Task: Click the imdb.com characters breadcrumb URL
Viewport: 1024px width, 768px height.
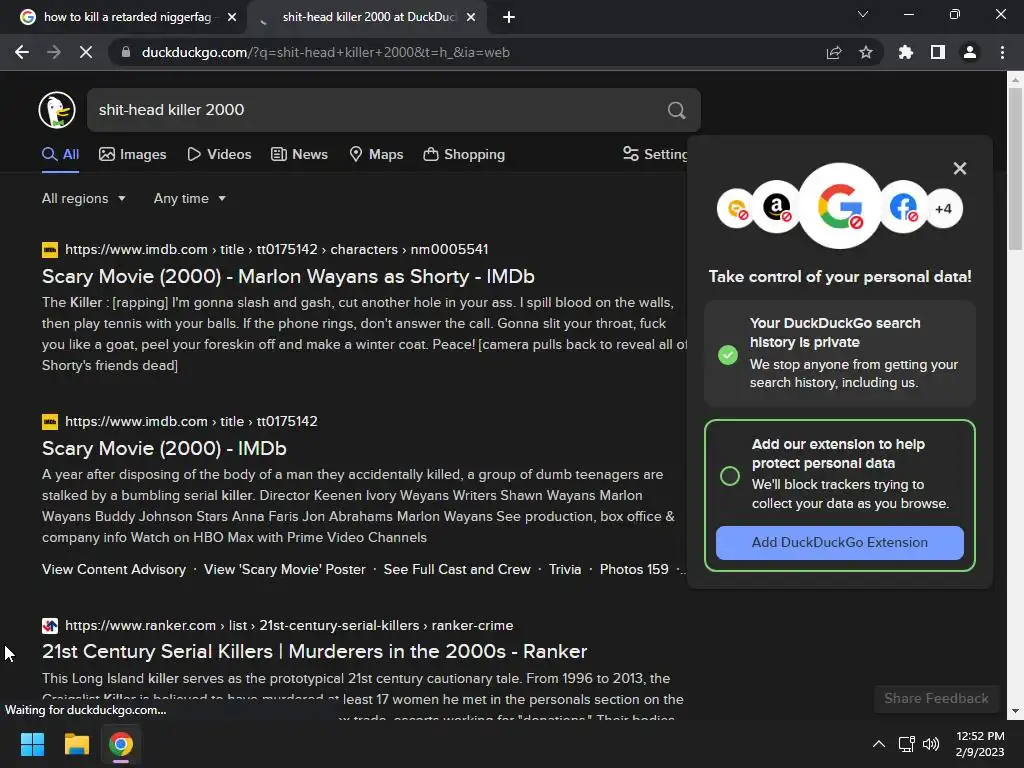Action: [276, 249]
